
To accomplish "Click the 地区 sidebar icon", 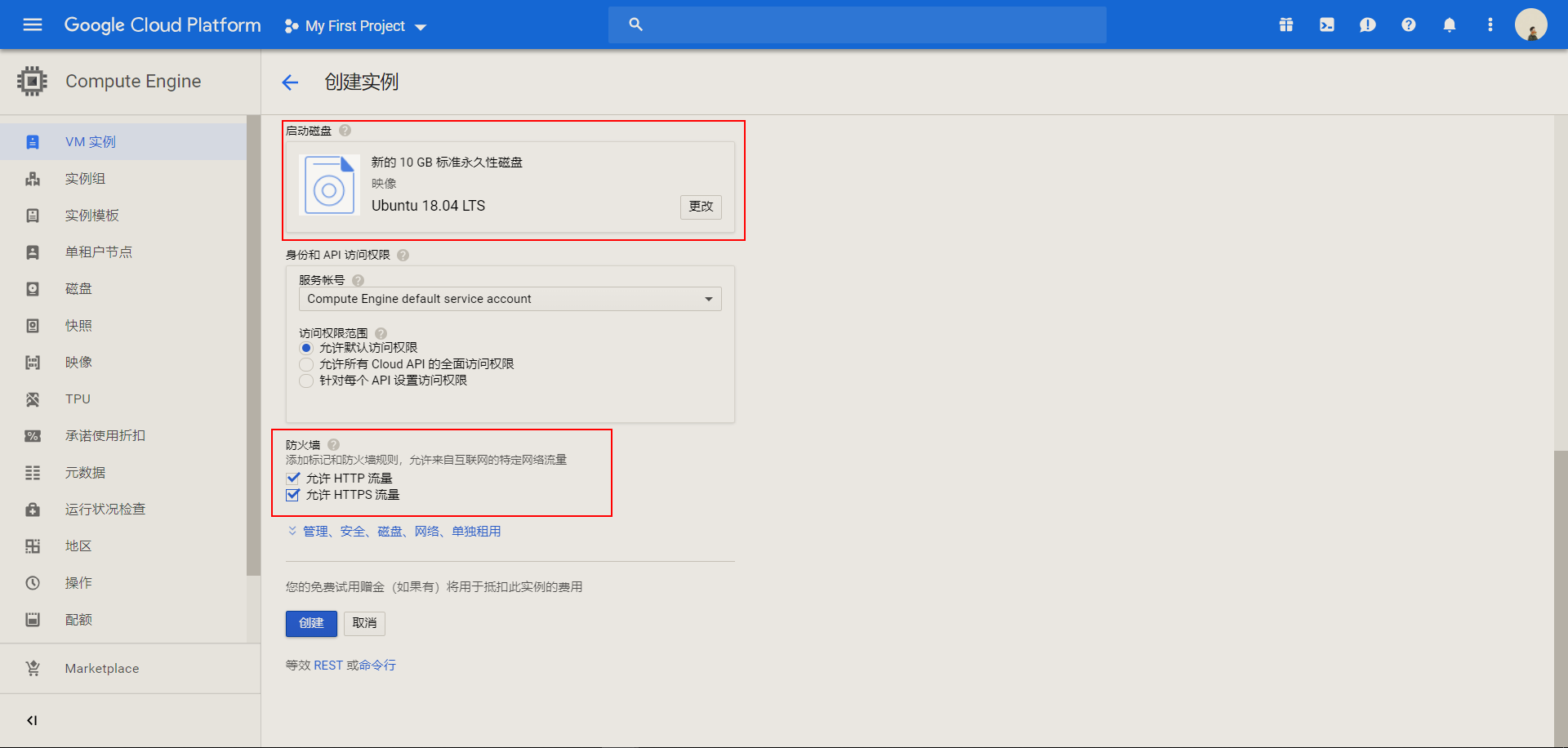I will [x=33, y=546].
